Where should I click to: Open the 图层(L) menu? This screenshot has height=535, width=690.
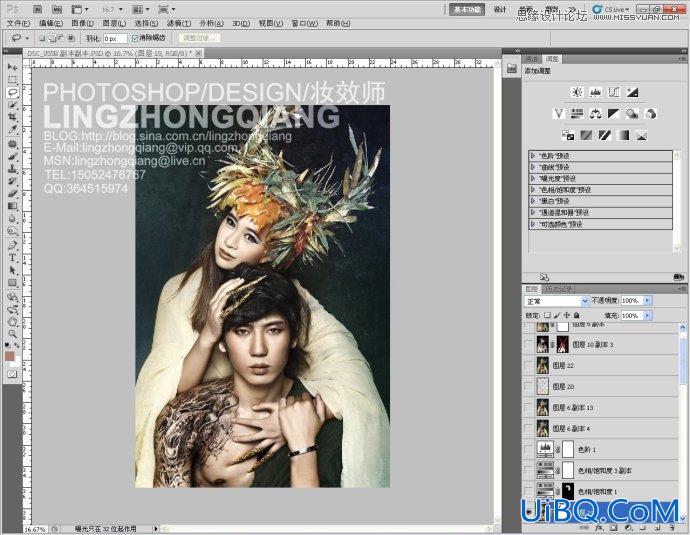coord(114,23)
